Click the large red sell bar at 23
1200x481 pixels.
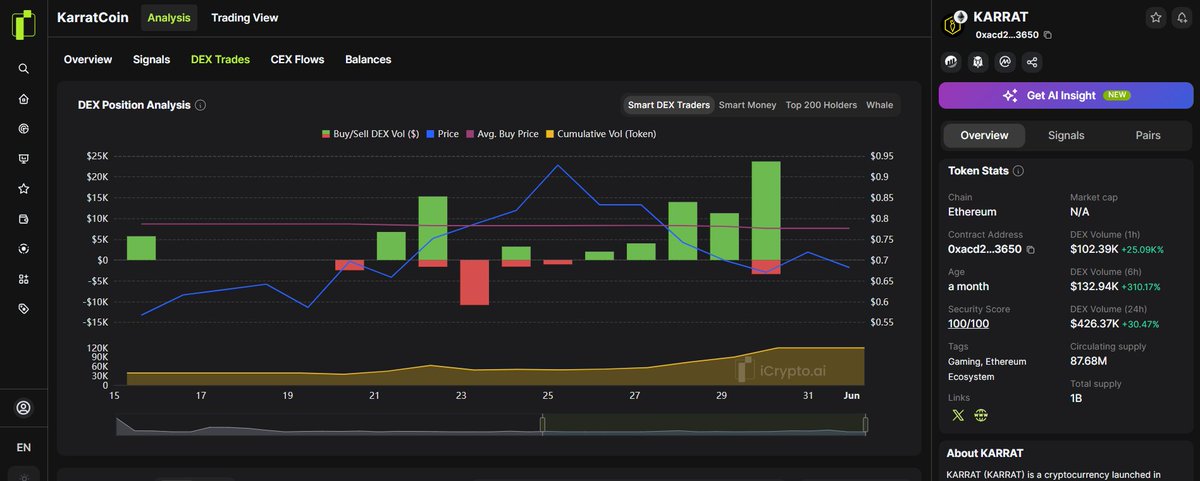(x=474, y=283)
